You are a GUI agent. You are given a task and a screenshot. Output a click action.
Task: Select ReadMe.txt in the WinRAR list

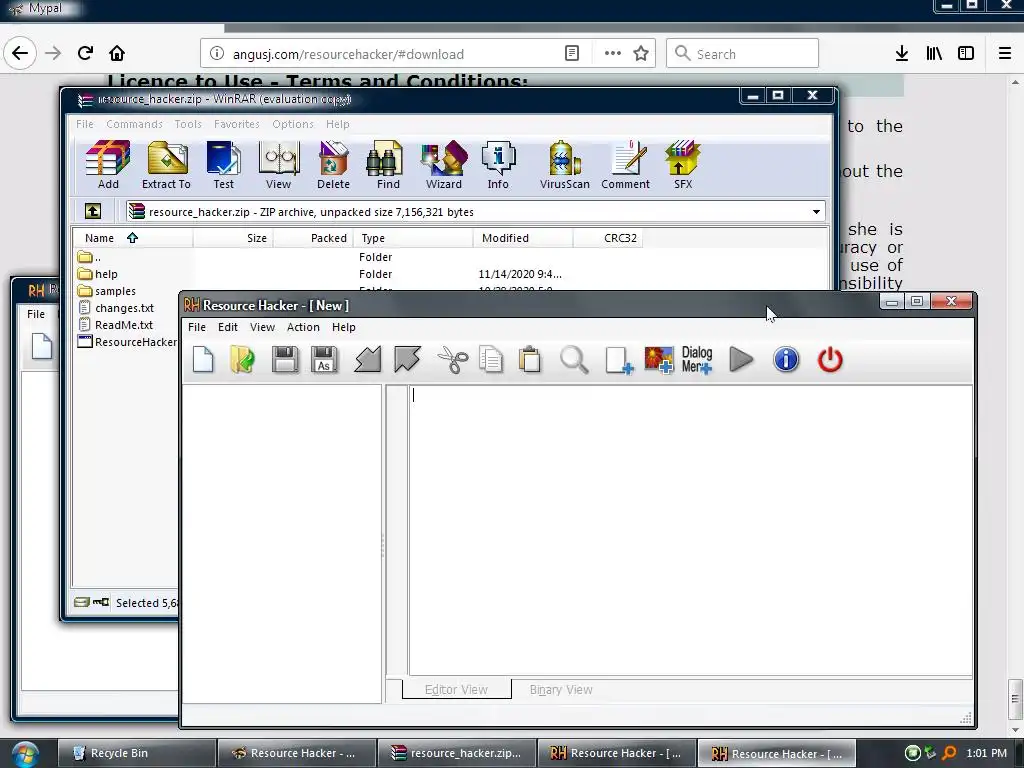tap(115, 325)
